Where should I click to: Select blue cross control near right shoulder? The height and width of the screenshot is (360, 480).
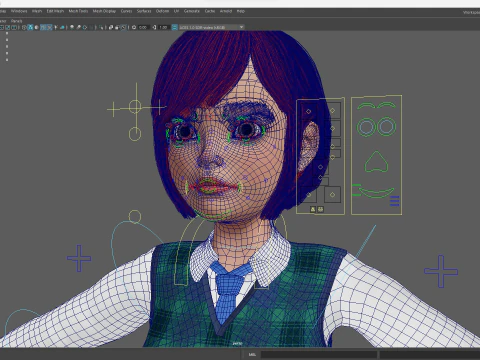click(441, 271)
